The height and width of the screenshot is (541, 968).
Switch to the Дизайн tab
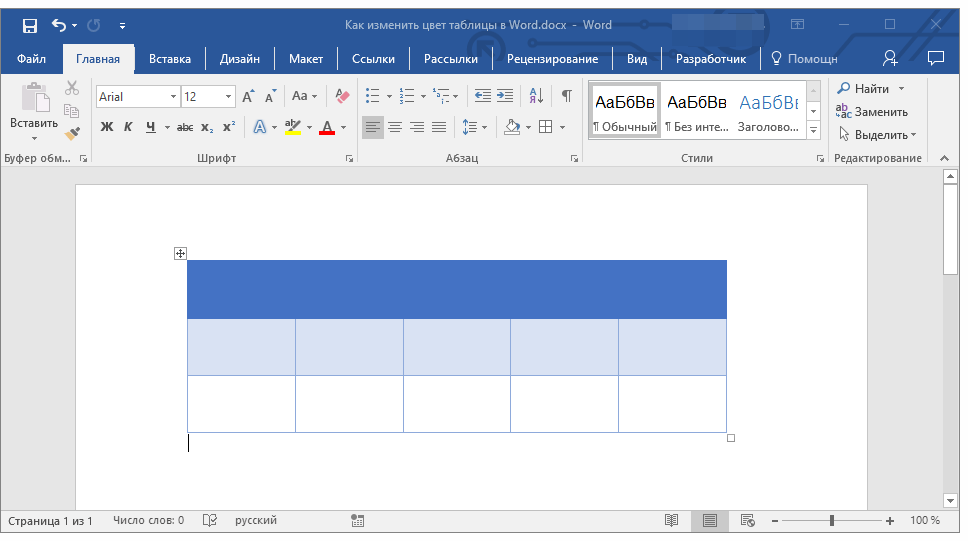tap(240, 59)
